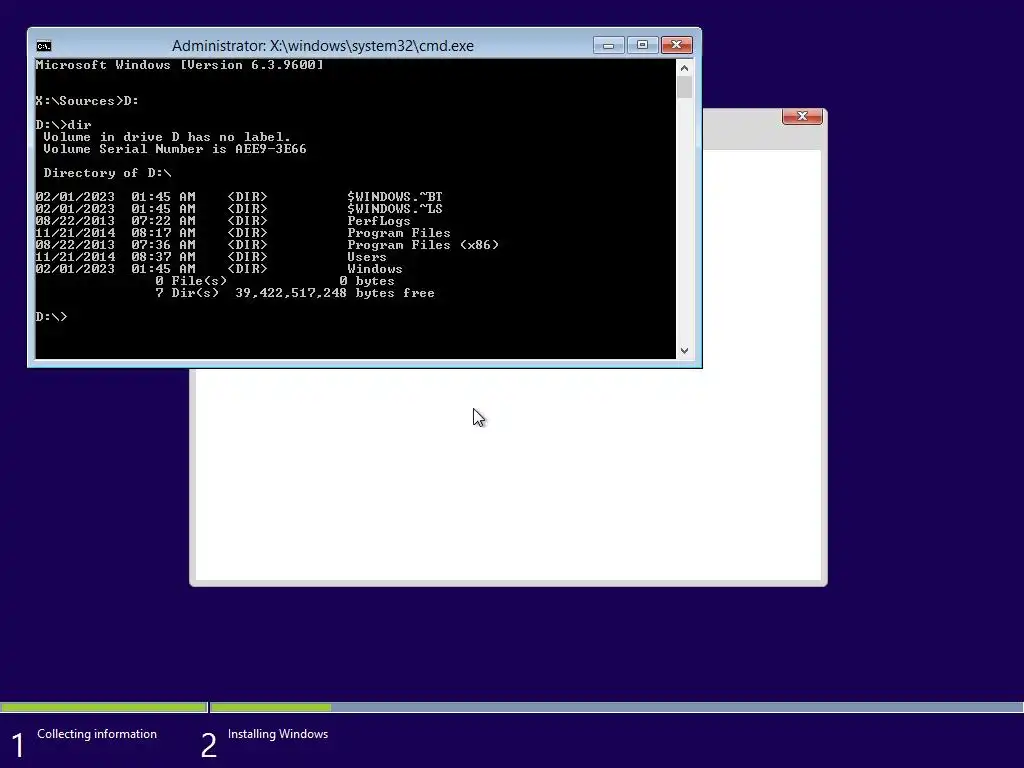Click the 'Installing Windows' step label
Image resolution: width=1024 pixels, height=768 pixels.
click(278, 734)
